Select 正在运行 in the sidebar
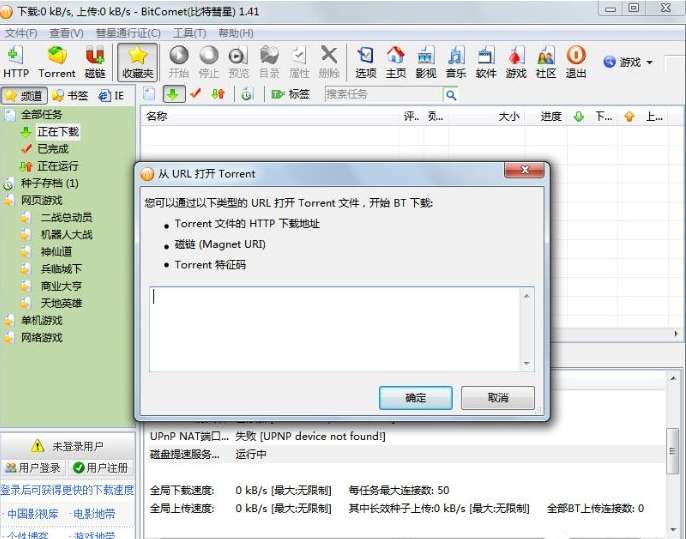The height and width of the screenshot is (539, 686). (x=58, y=166)
